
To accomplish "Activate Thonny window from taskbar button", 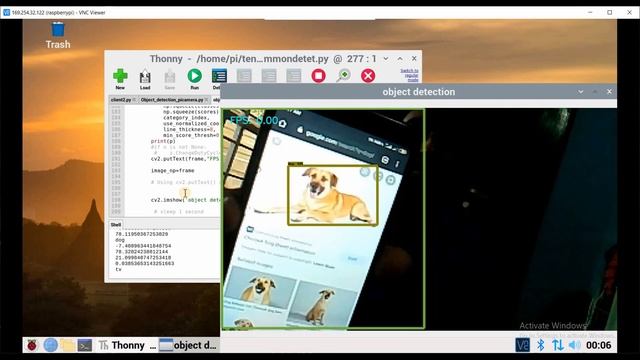I will (127, 345).
